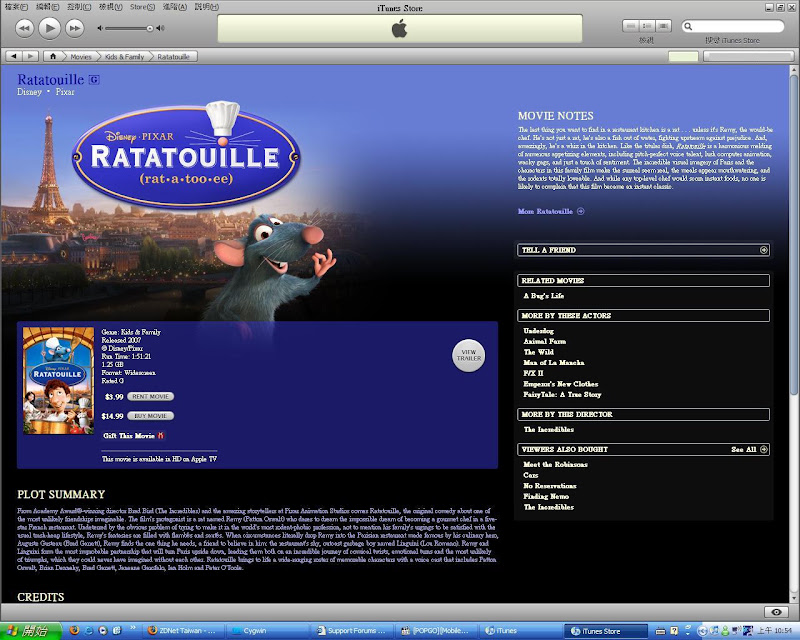The image size is (800, 640).
Task: Open Man of La Mancha link
Action: [554, 363]
